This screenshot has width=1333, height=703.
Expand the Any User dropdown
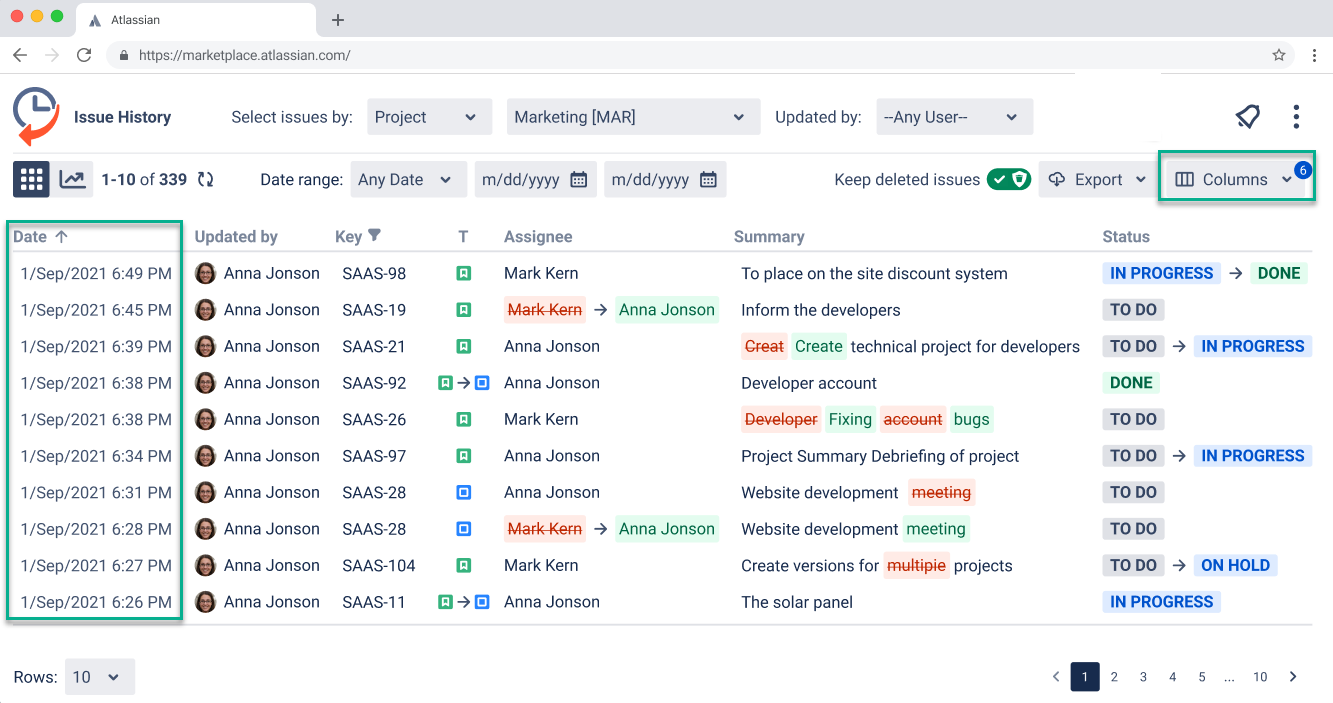(953, 117)
